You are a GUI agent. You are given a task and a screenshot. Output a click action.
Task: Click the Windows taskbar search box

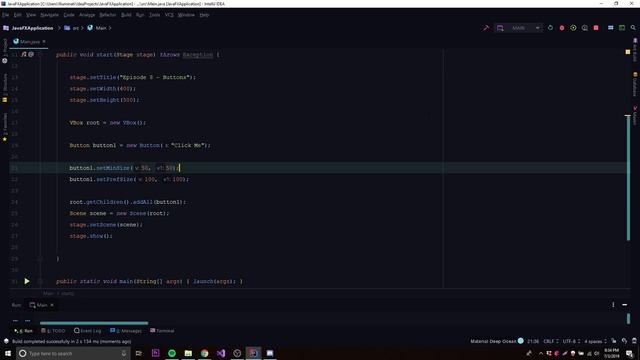[x=73, y=353]
